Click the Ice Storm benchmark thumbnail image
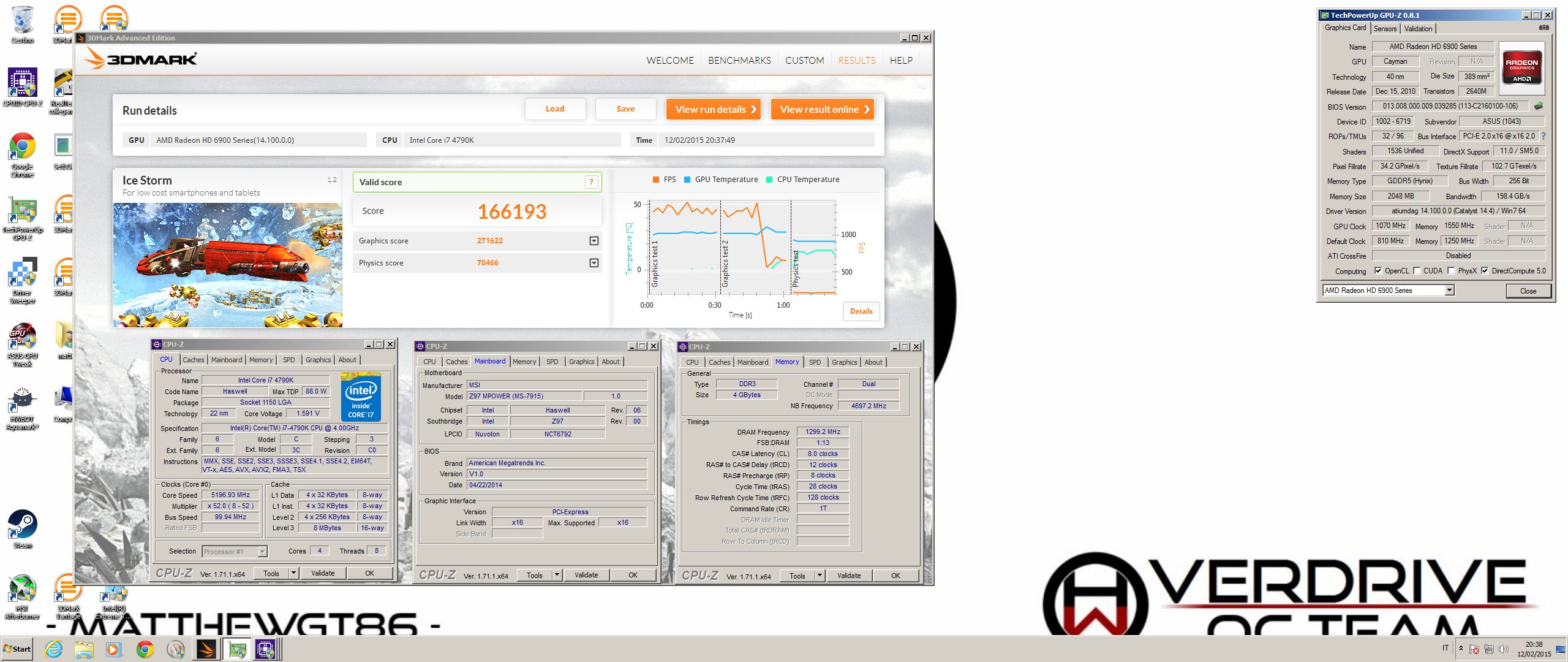1568x662 pixels. coord(228,265)
